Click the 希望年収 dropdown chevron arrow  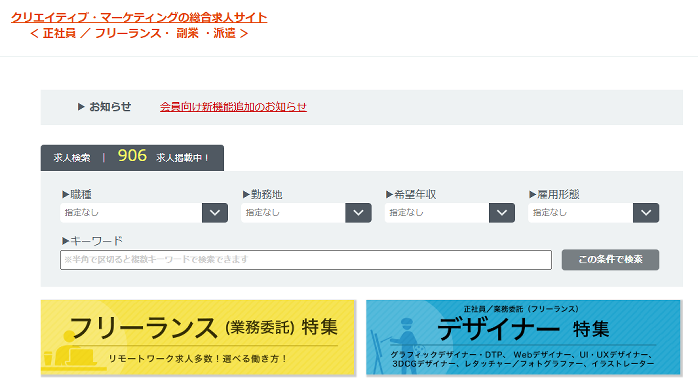click(x=502, y=213)
